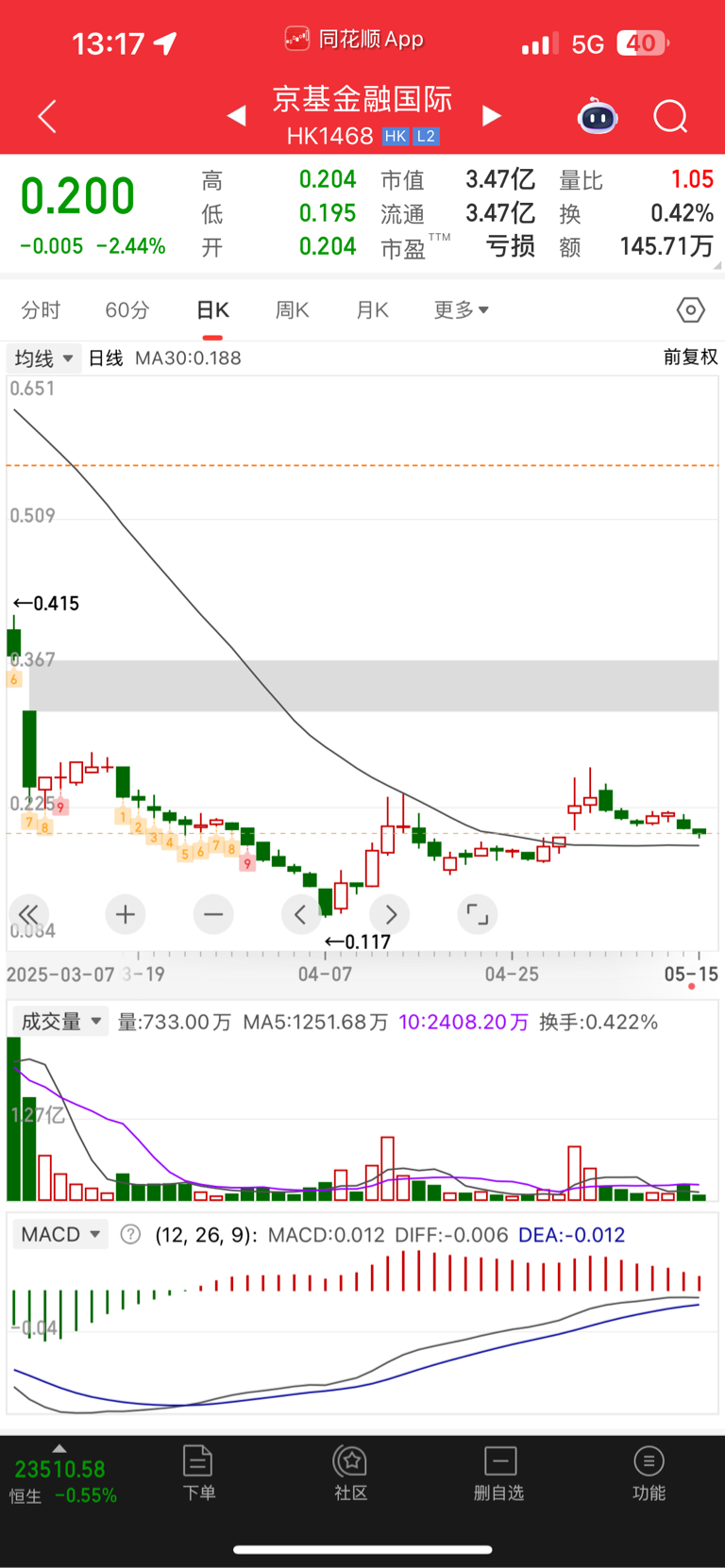Expand chart to fullscreen

click(478, 914)
